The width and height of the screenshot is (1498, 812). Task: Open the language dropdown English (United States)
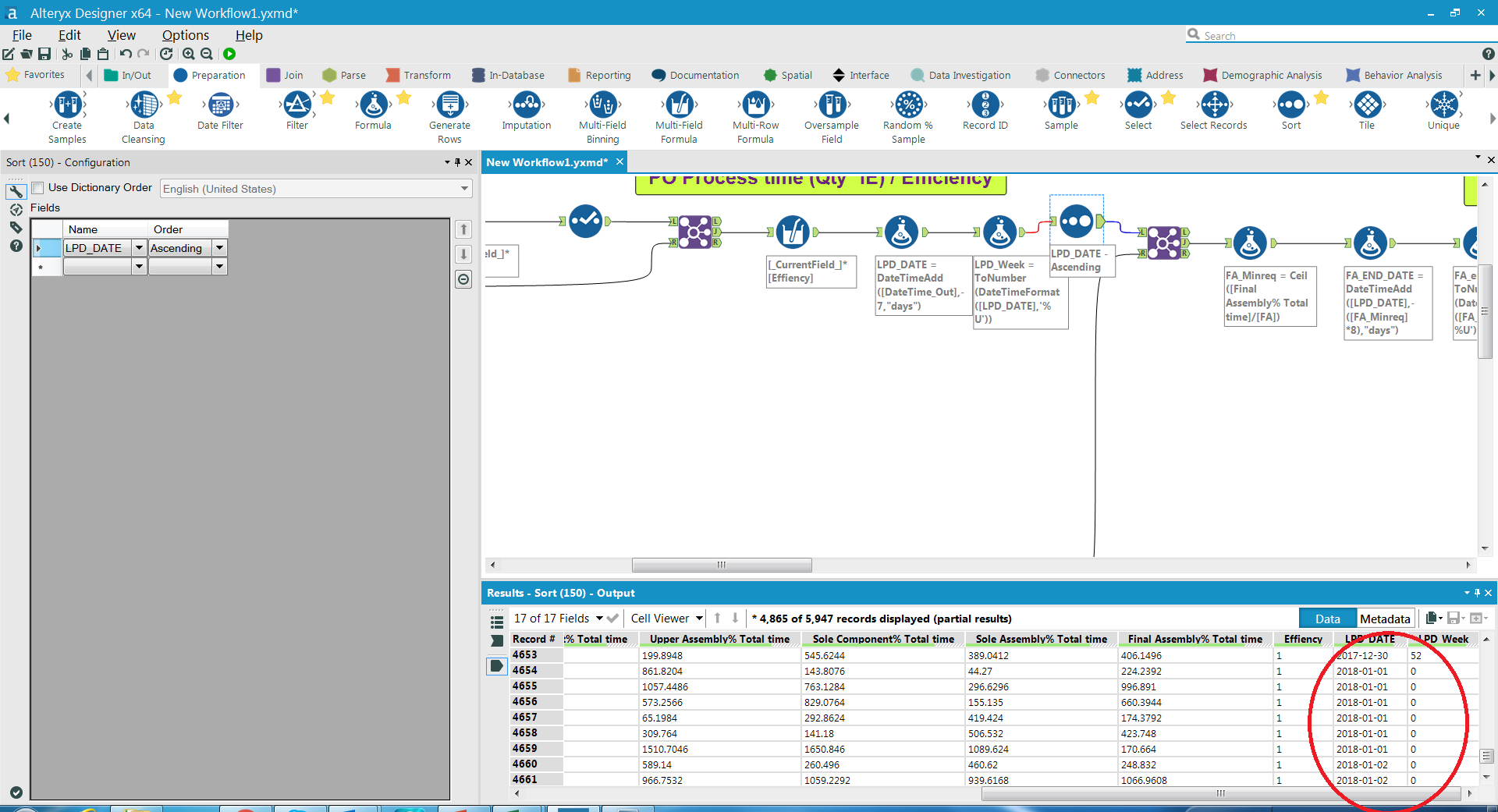[464, 189]
